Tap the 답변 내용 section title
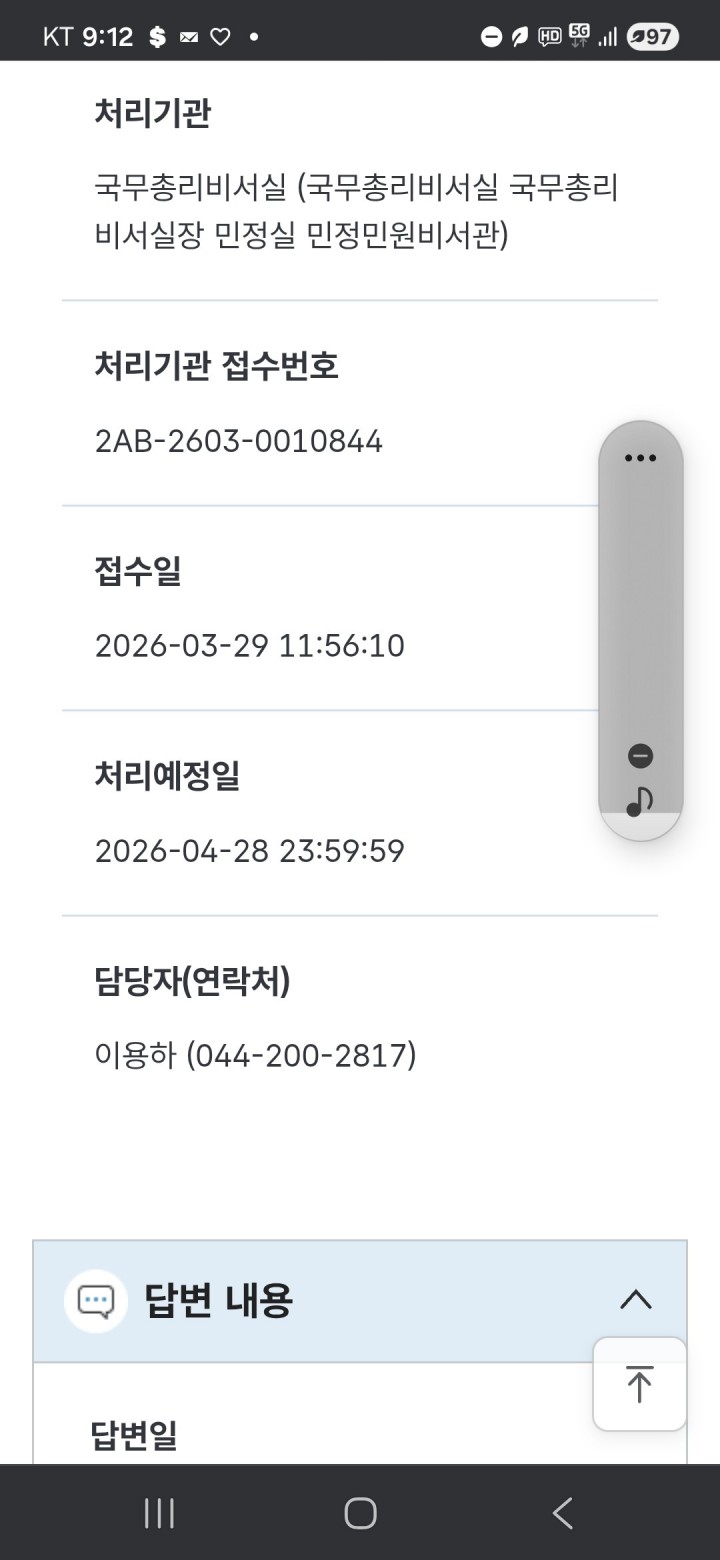 point(219,1301)
